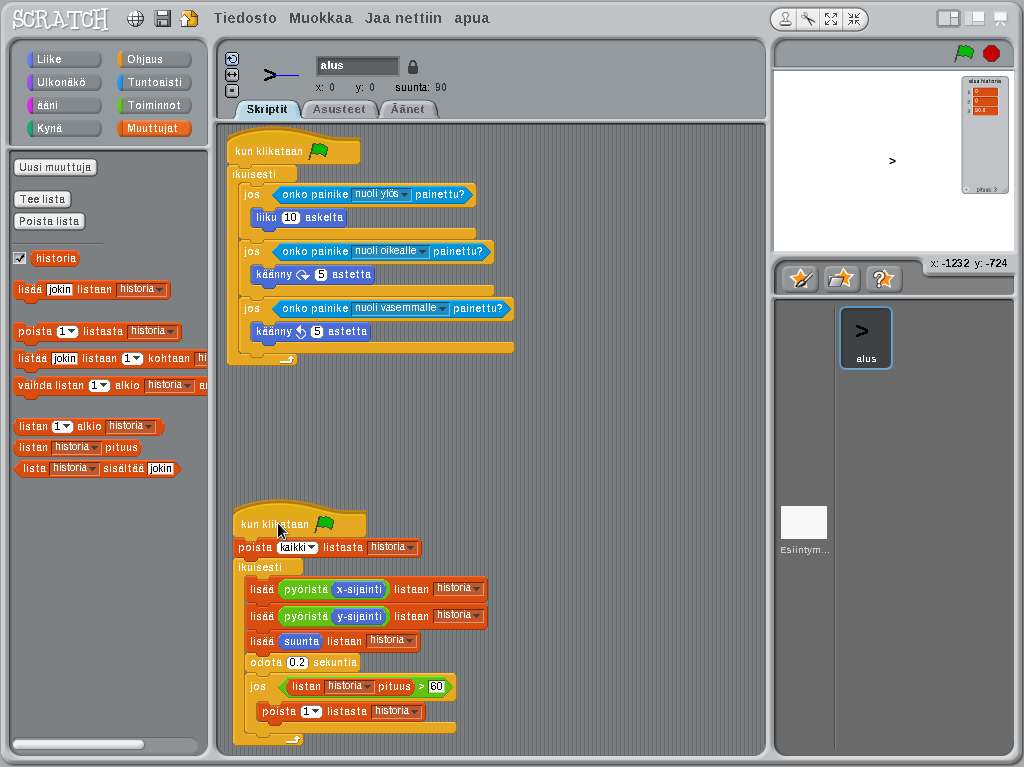Switch to Asusteet tab

coord(339,109)
